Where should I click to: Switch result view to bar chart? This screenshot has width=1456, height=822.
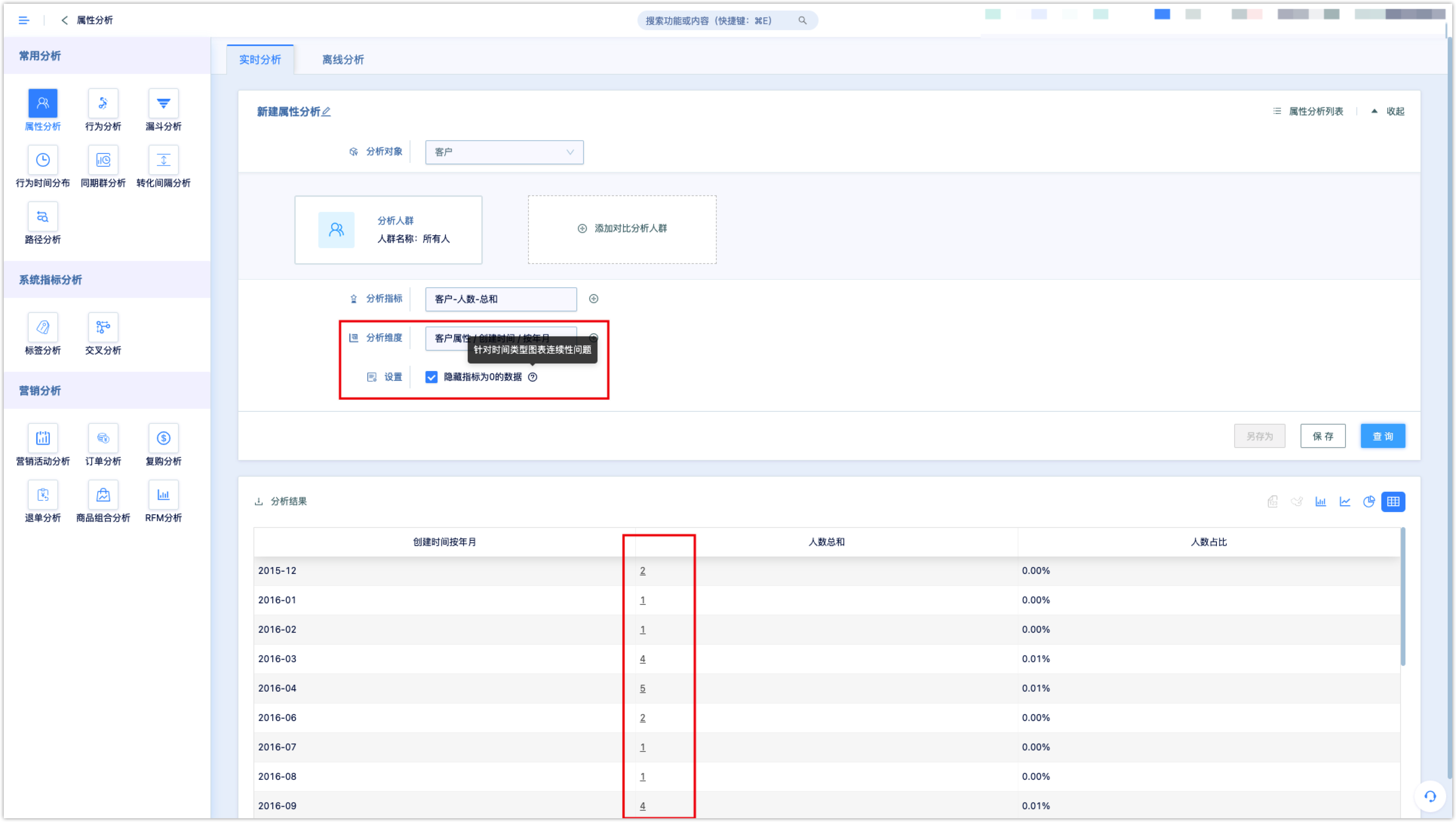pyautogui.click(x=1320, y=501)
